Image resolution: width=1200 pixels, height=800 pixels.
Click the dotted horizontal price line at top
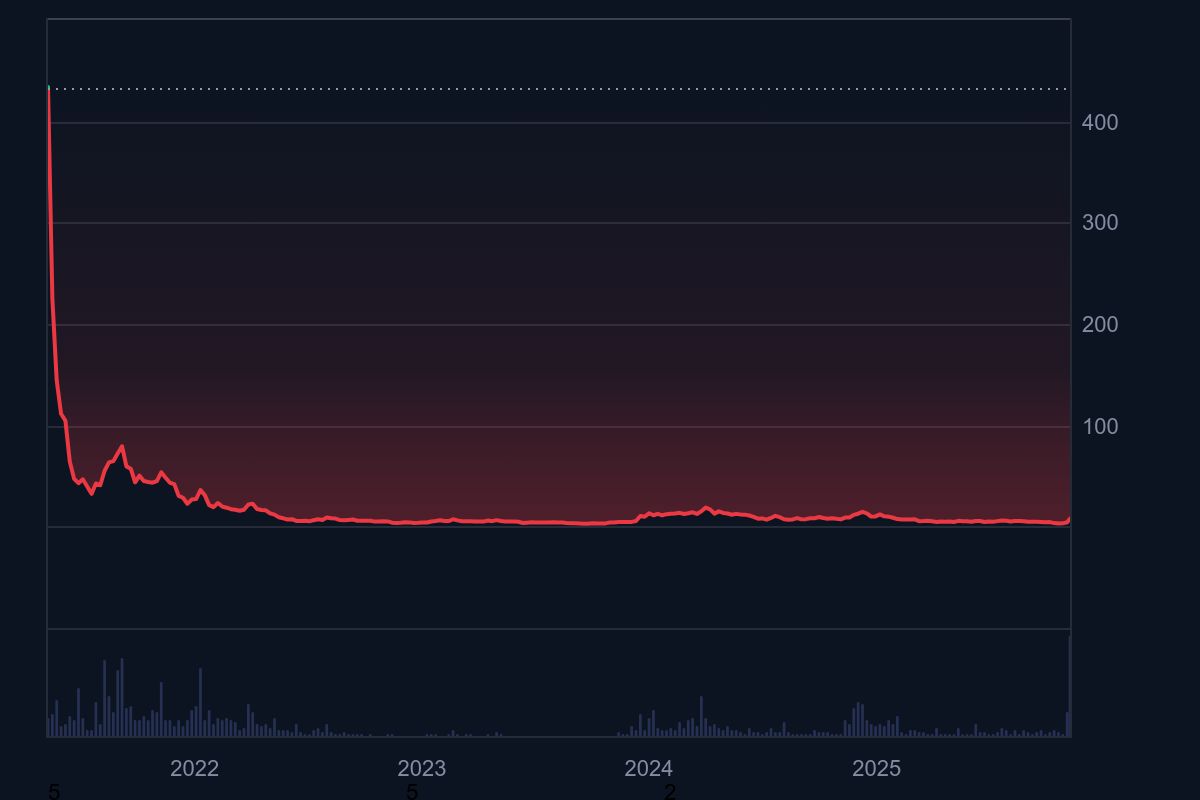(560, 89)
